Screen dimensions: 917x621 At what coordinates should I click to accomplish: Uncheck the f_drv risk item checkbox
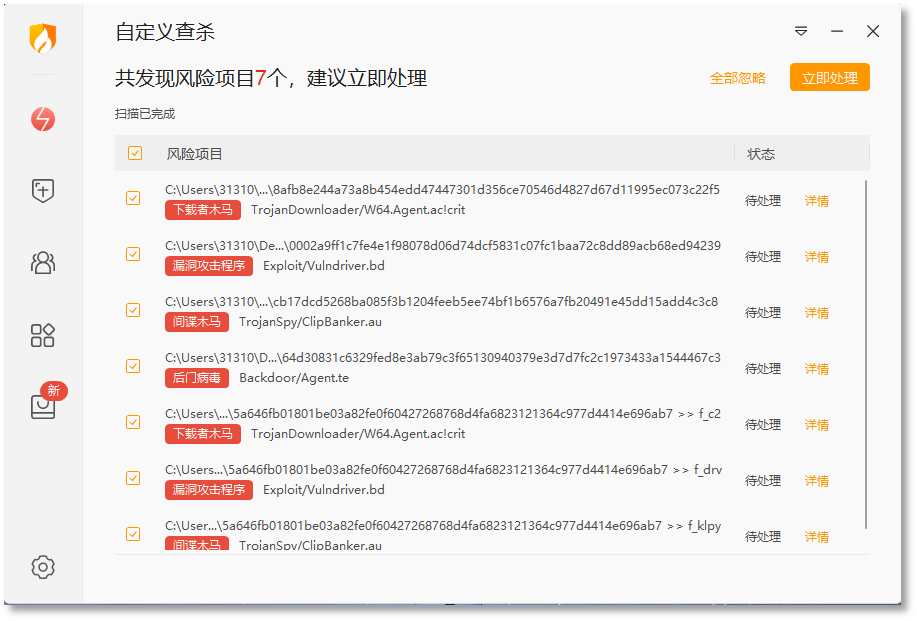coord(133,478)
